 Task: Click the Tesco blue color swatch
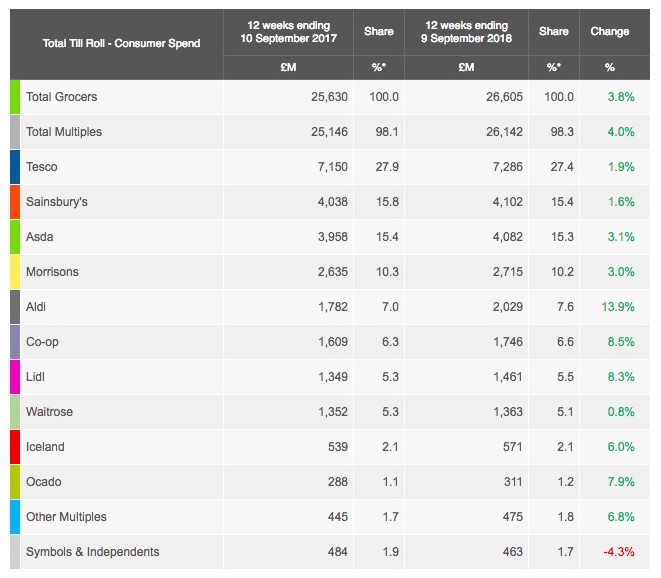tap(15, 167)
